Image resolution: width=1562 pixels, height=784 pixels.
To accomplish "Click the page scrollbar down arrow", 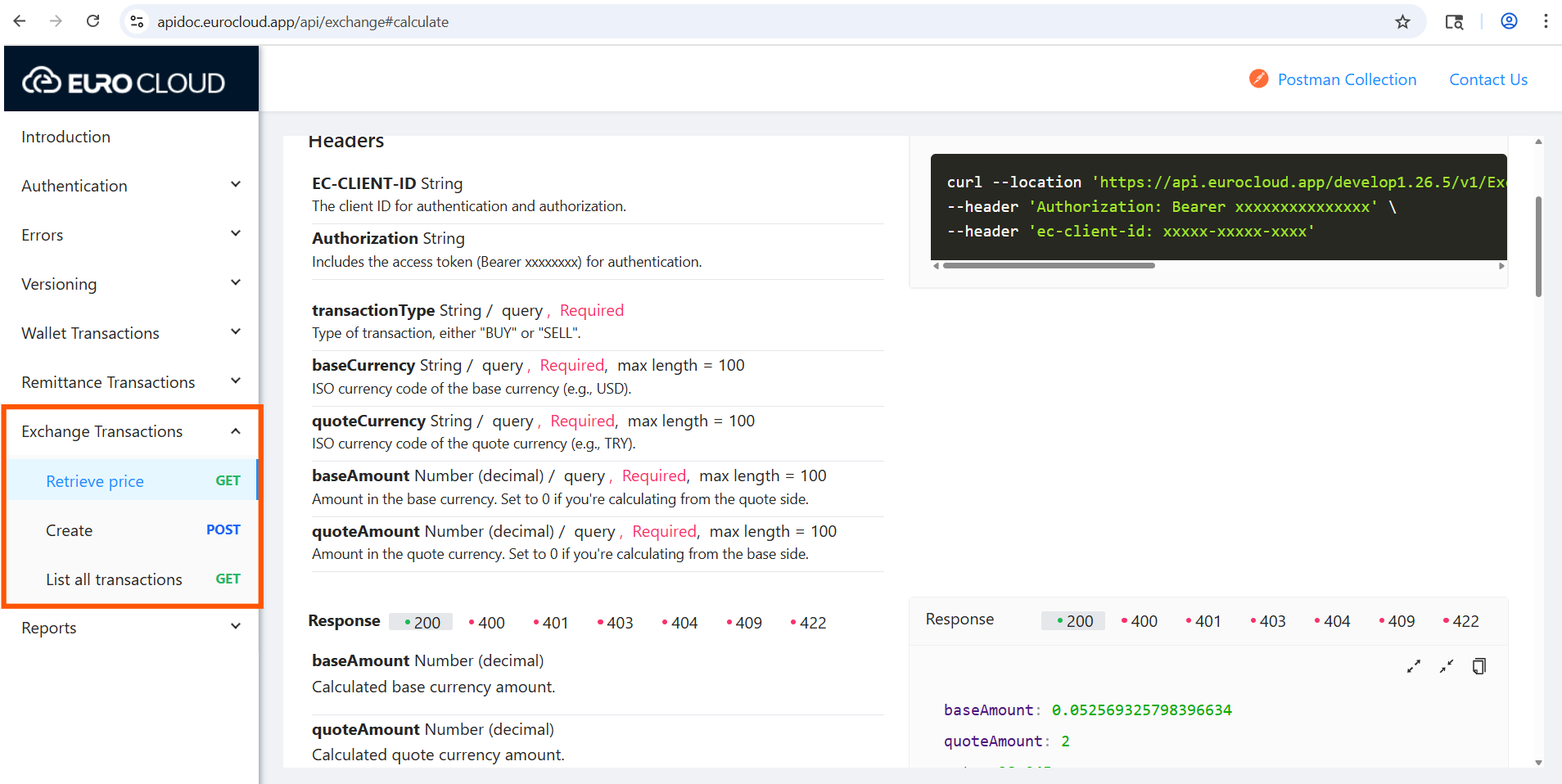I will pos(1538,762).
